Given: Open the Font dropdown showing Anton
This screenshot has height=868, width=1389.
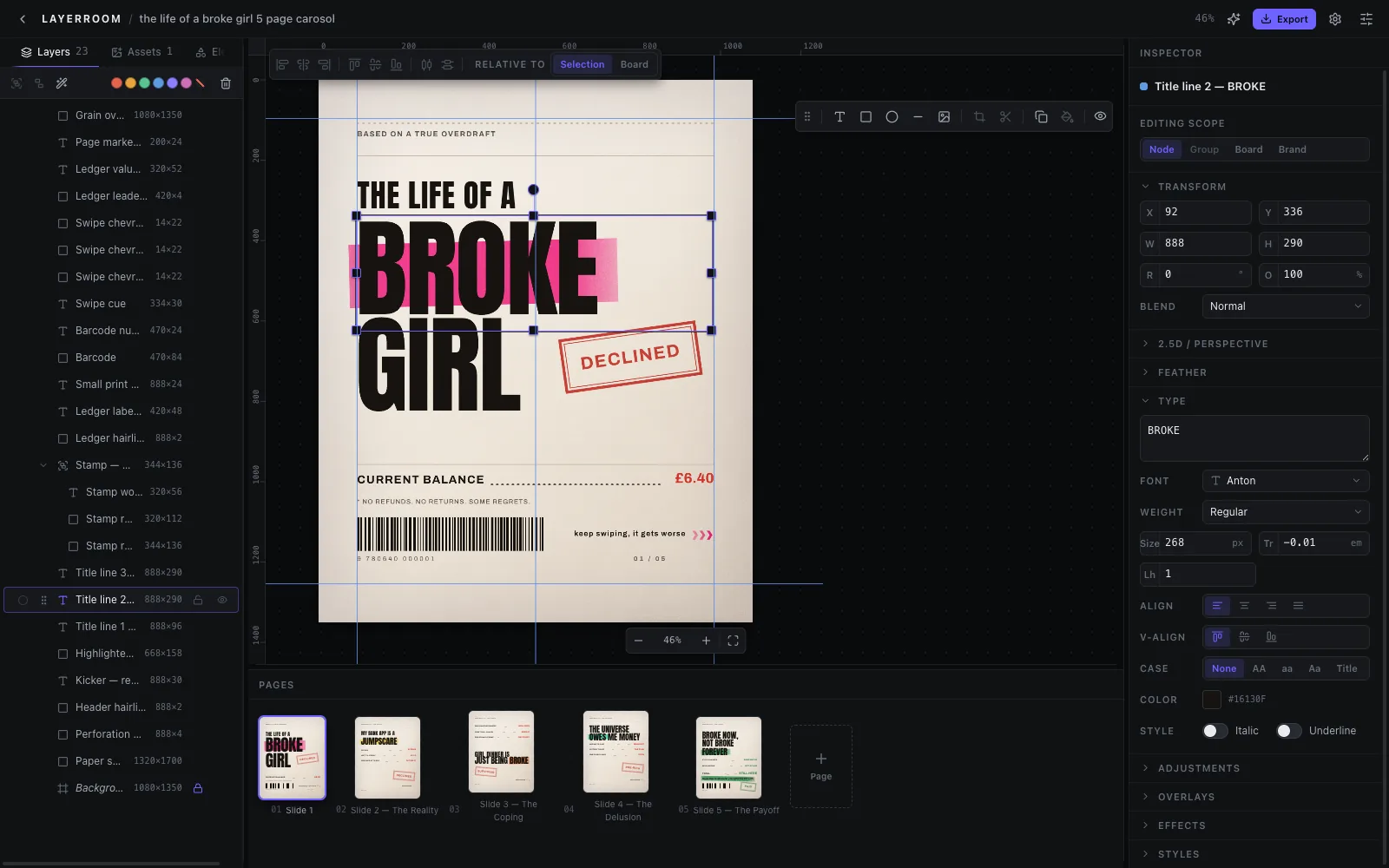Looking at the screenshot, I should (x=1286, y=481).
